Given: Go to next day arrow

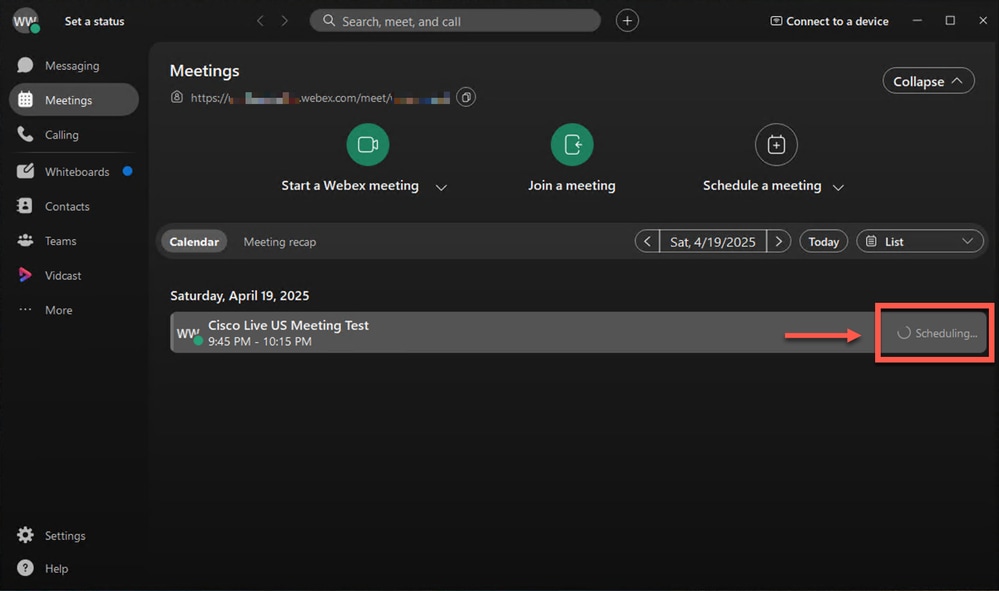Looking at the screenshot, I should [779, 241].
